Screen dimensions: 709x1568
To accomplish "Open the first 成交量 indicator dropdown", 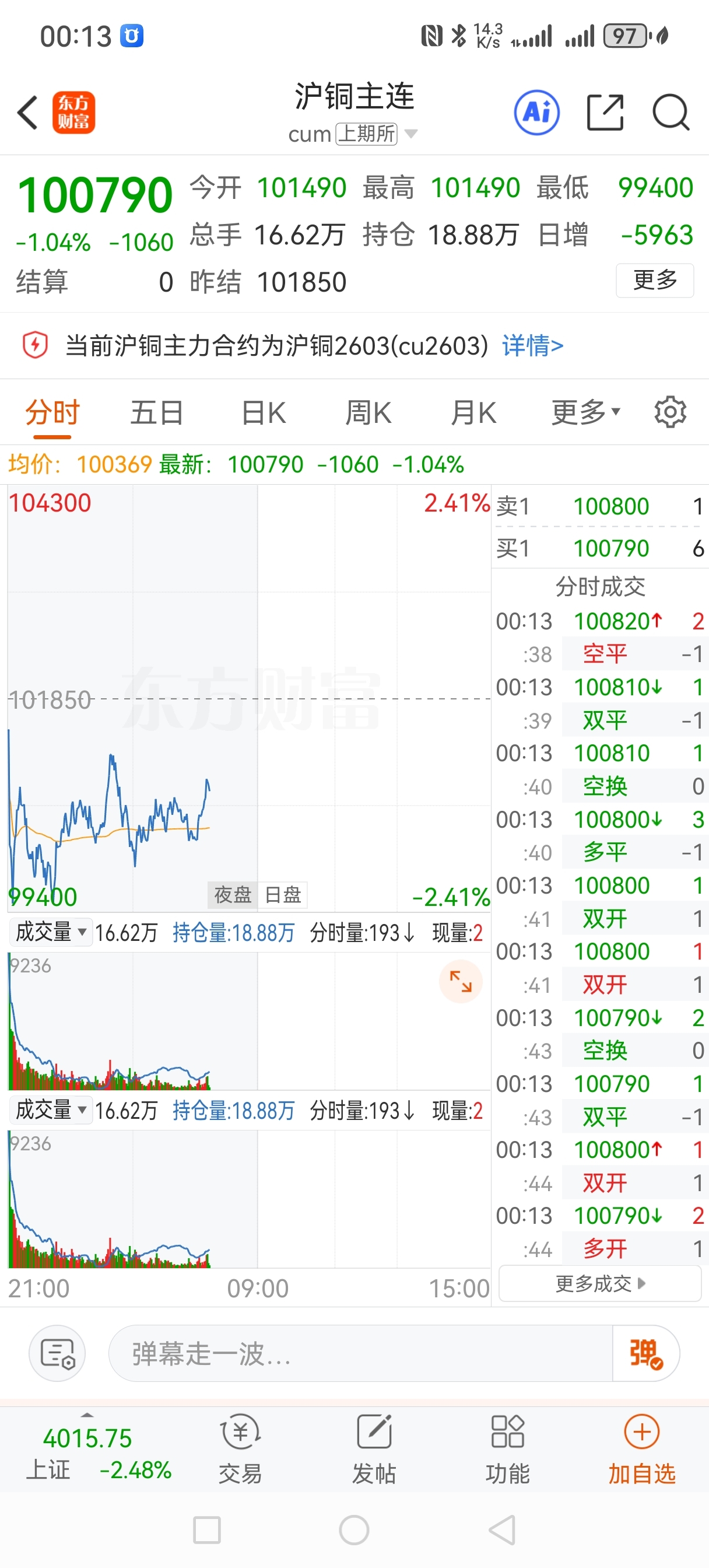I will click(x=51, y=932).
